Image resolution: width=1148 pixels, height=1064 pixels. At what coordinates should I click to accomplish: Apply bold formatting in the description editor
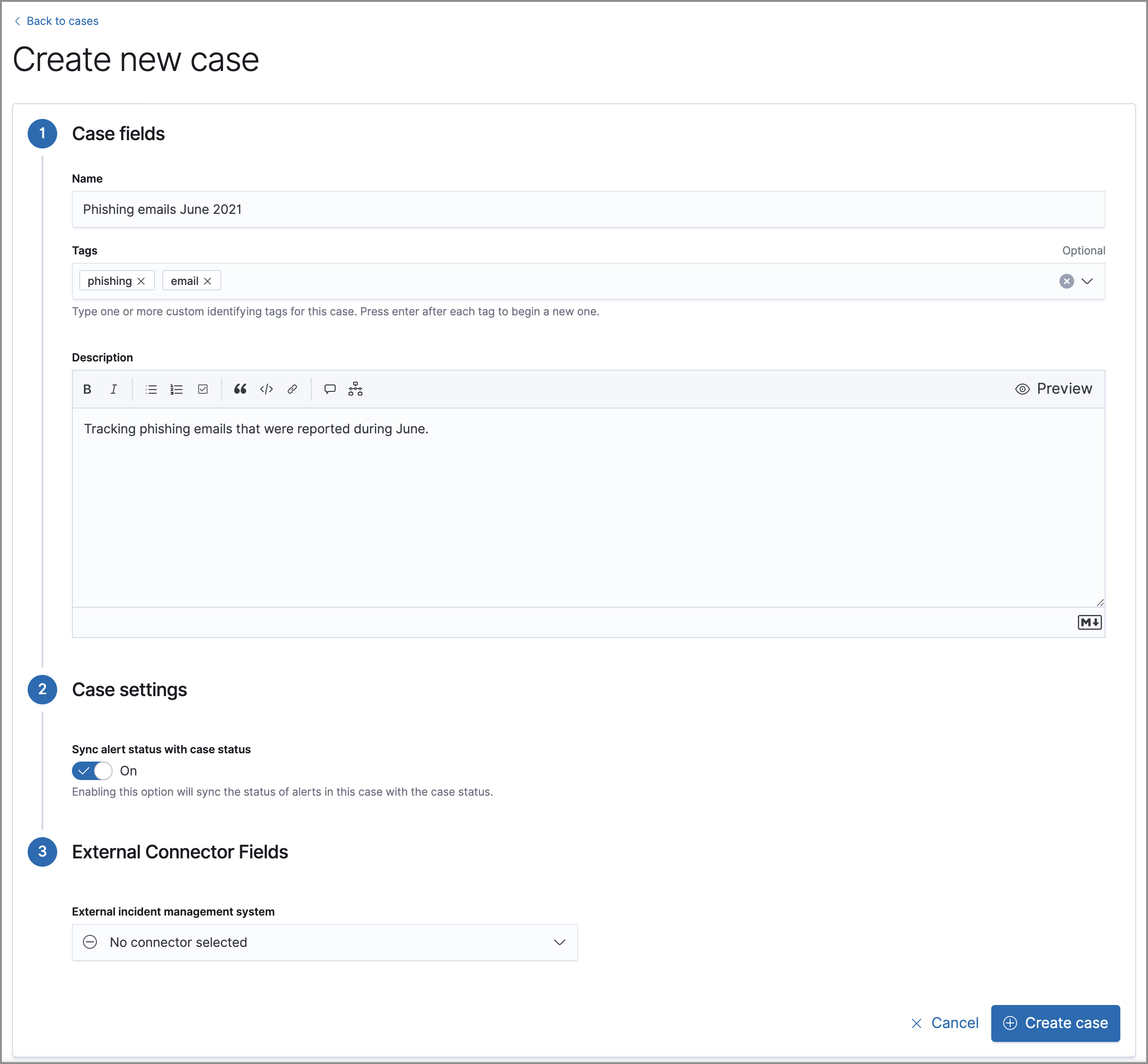point(87,389)
